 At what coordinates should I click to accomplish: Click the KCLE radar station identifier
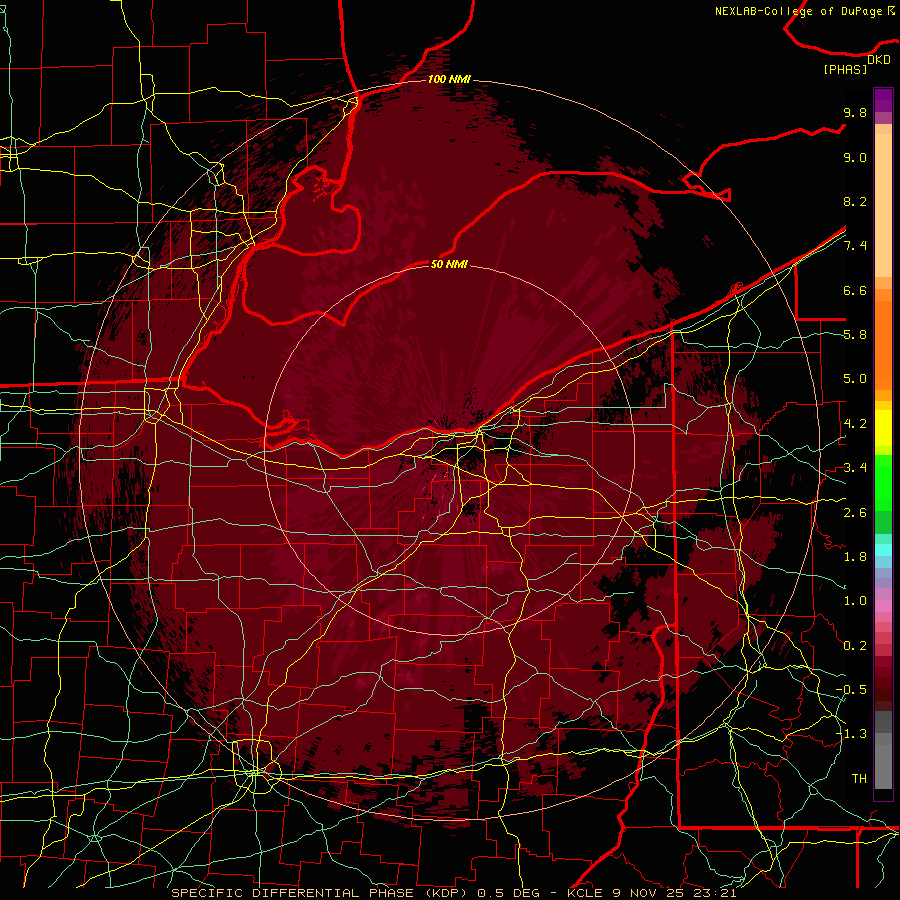tap(584, 893)
